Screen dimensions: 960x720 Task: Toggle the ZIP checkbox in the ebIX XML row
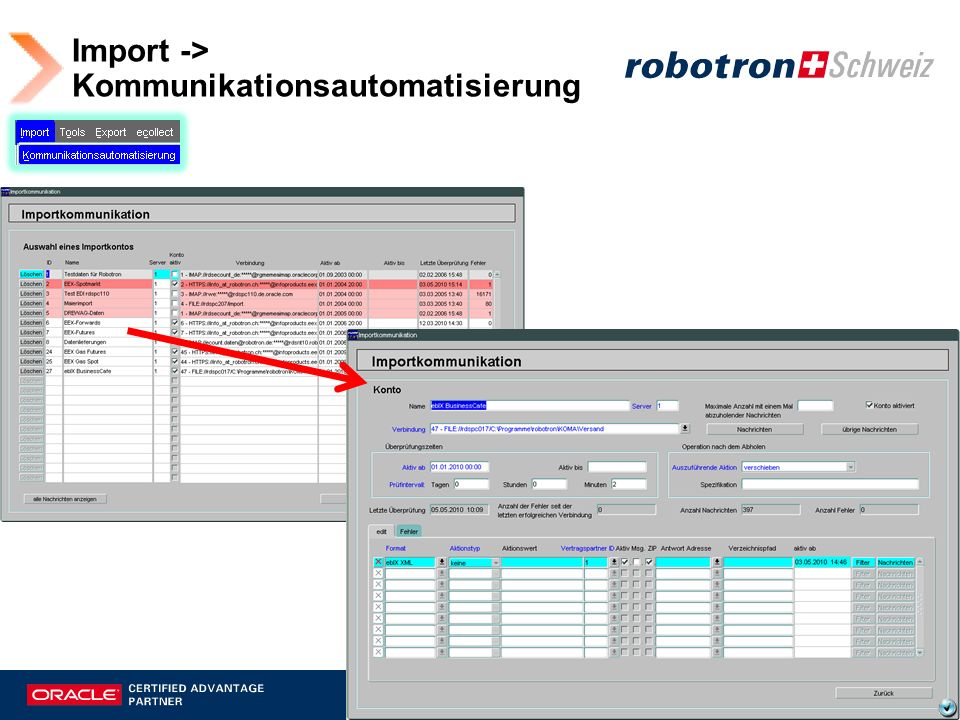(x=649, y=562)
